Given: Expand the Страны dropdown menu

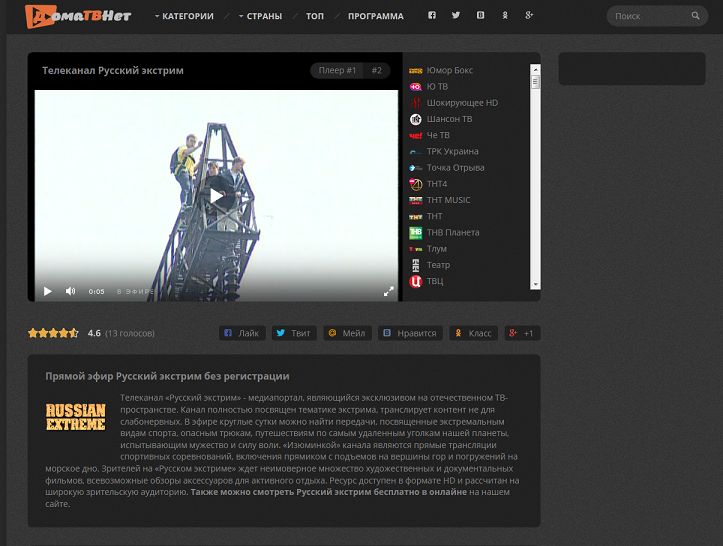Looking at the screenshot, I should coord(260,16).
